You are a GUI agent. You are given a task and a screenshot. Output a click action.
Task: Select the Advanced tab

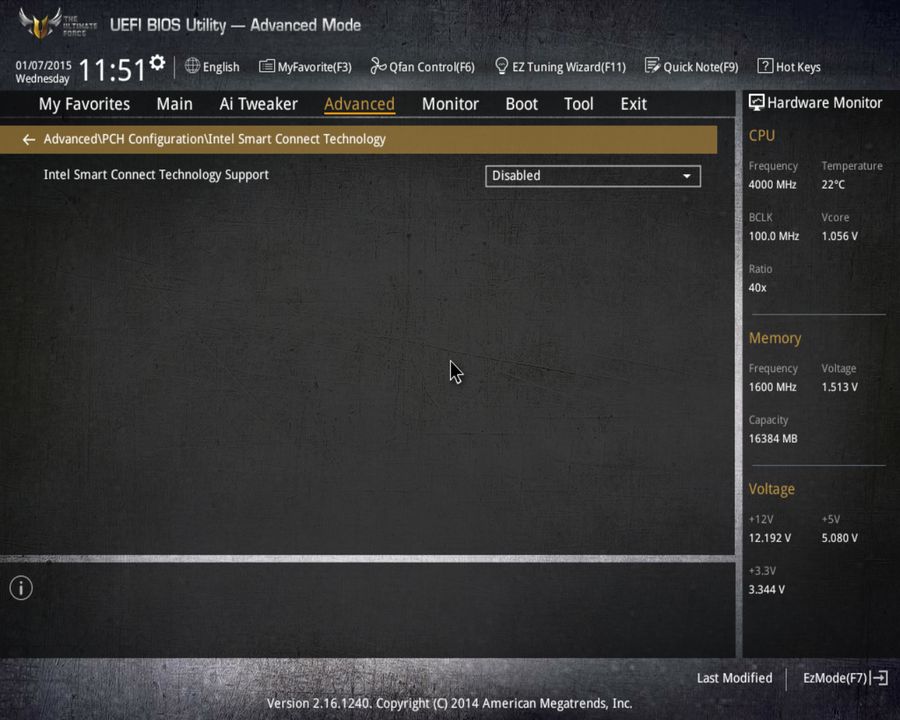(x=359, y=104)
